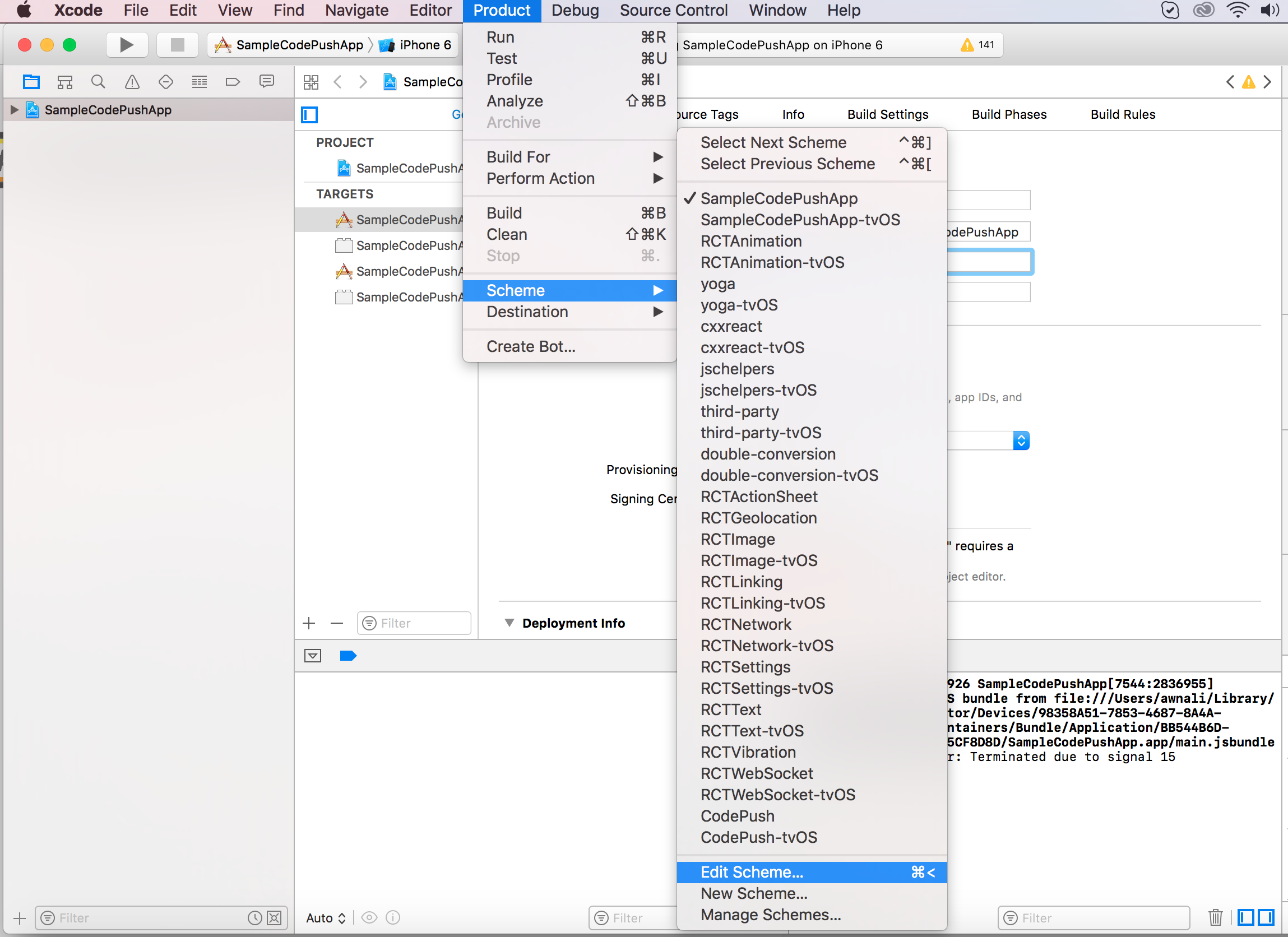Open the Find navigator magnifier icon
The image size is (1288, 937).
pyautogui.click(x=98, y=82)
